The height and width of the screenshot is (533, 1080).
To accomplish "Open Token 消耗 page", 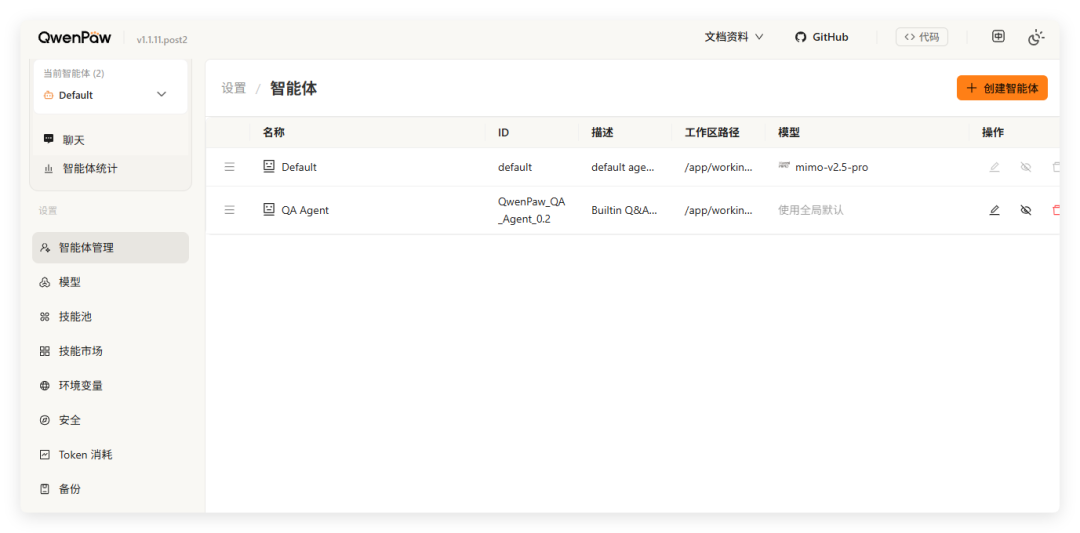I will pyautogui.click(x=110, y=454).
